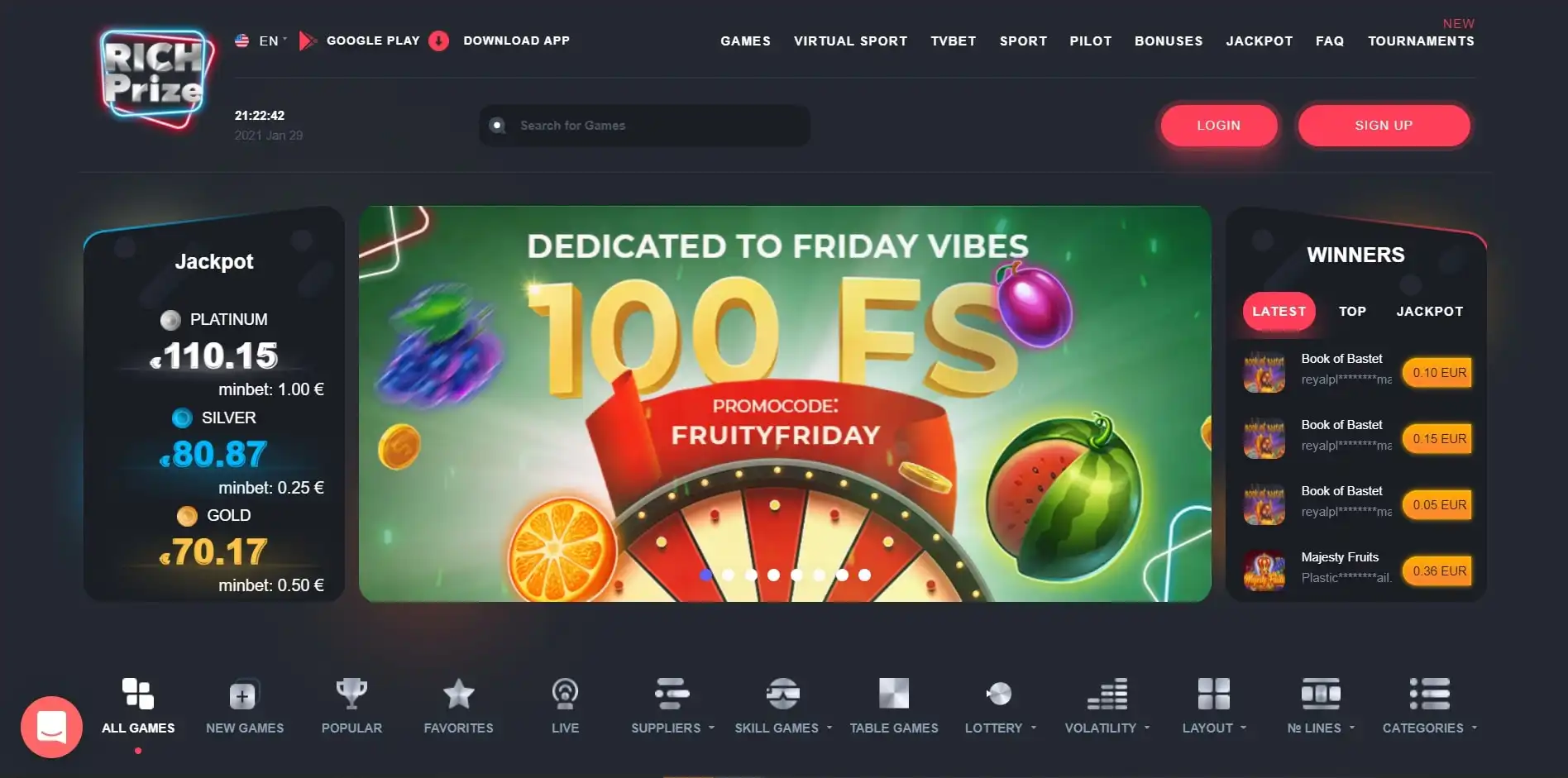
Task: Expand the Categories dropdown
Action: pos(1430,728)
